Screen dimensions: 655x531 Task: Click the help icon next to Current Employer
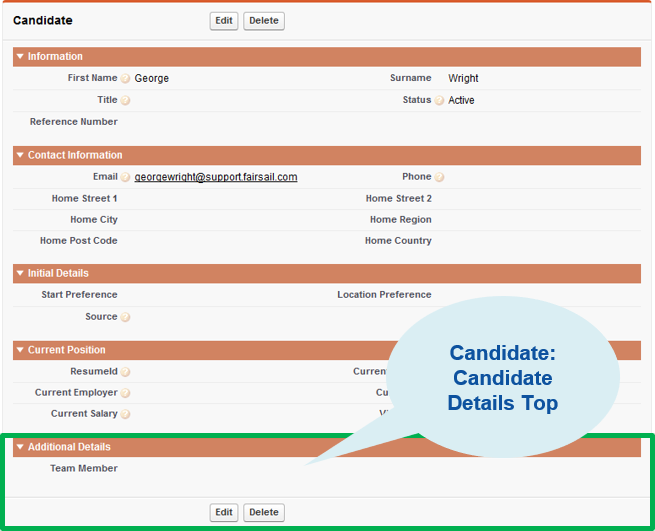click(126, 393)
